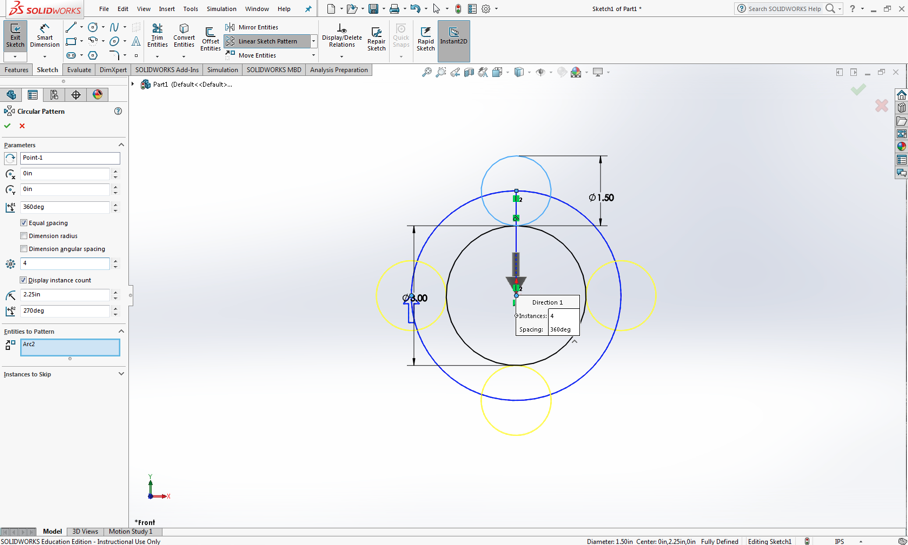Open the Insert menu
Image resolution: width=908 pixels, height=545 pixels.
pyautogui.click(x=167, y=9)
